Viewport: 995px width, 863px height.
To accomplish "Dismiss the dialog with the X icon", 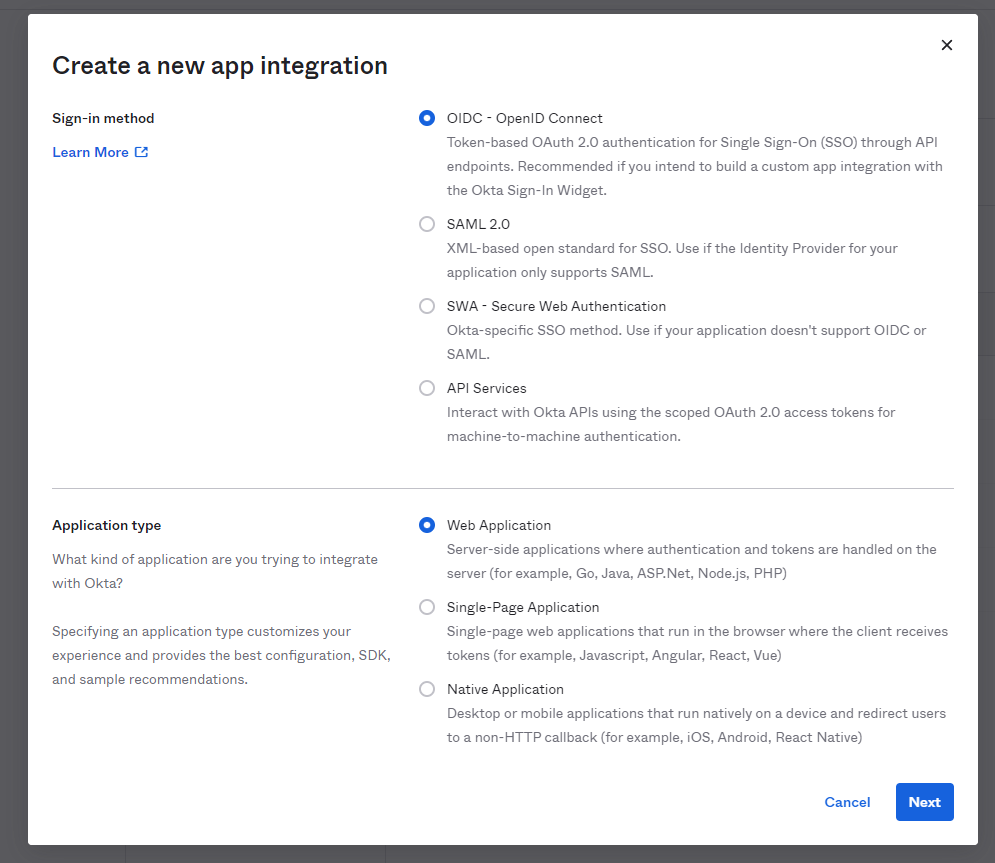I will tap(947, 45).
